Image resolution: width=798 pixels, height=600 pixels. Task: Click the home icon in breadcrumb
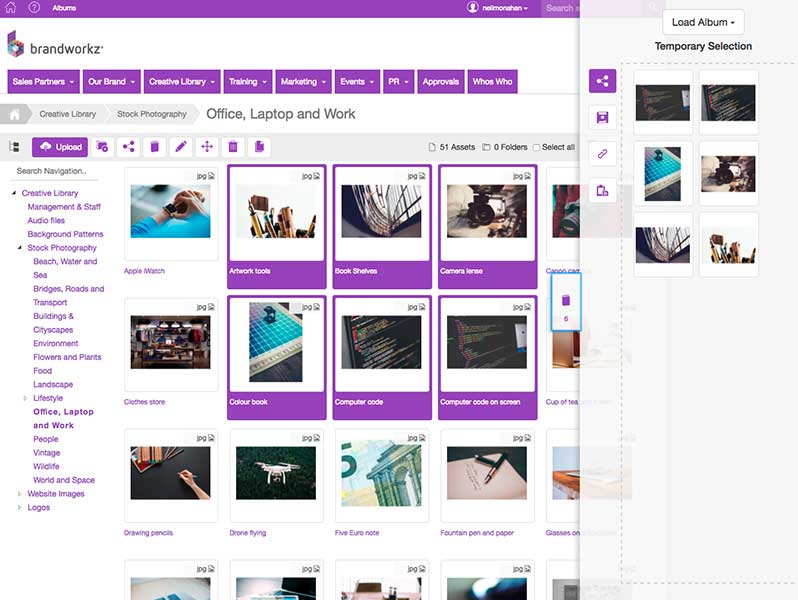(x=15, y=114)
